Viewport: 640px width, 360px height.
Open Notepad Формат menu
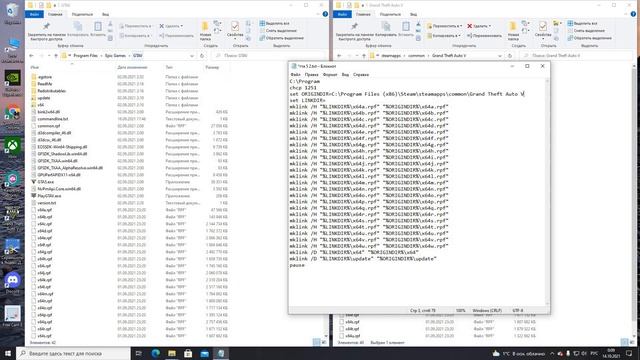pyautogui.click(x=330, y=75)
